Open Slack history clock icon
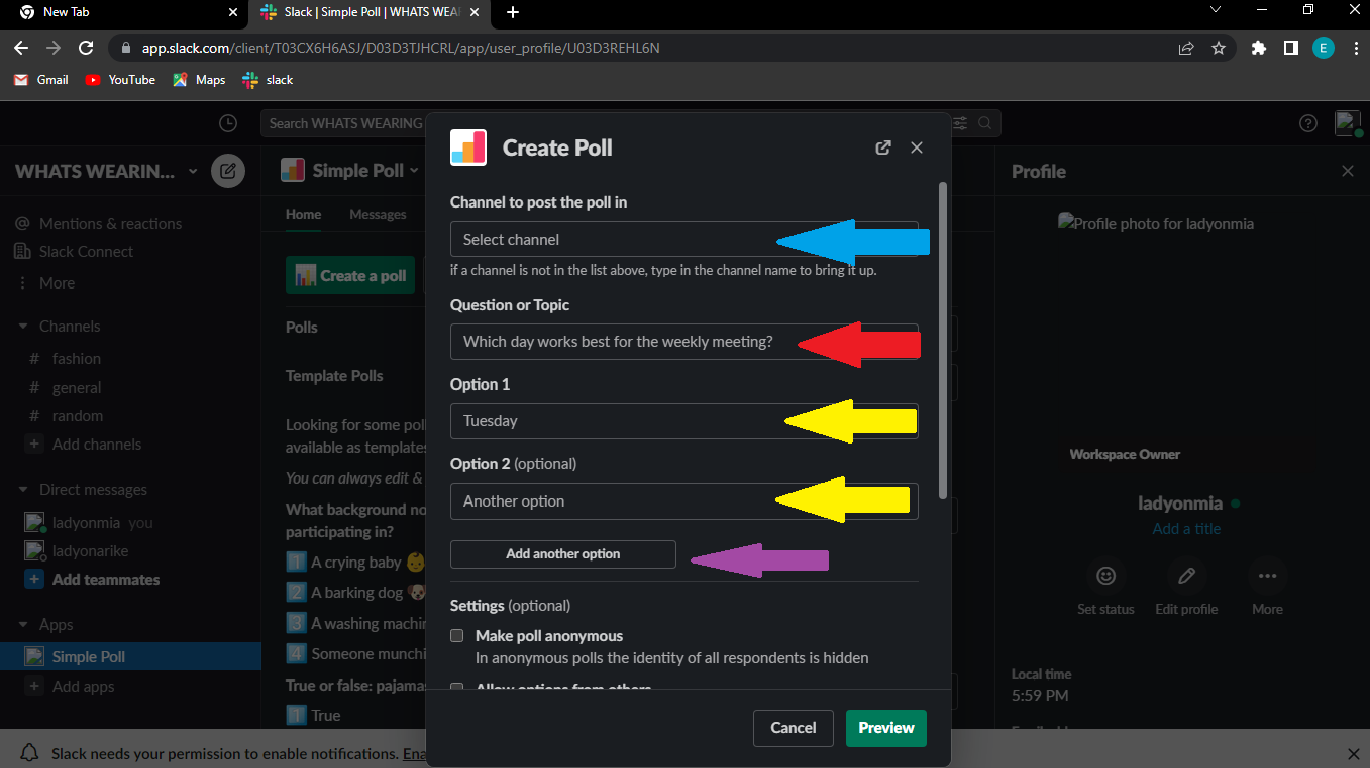 point(228,123)
